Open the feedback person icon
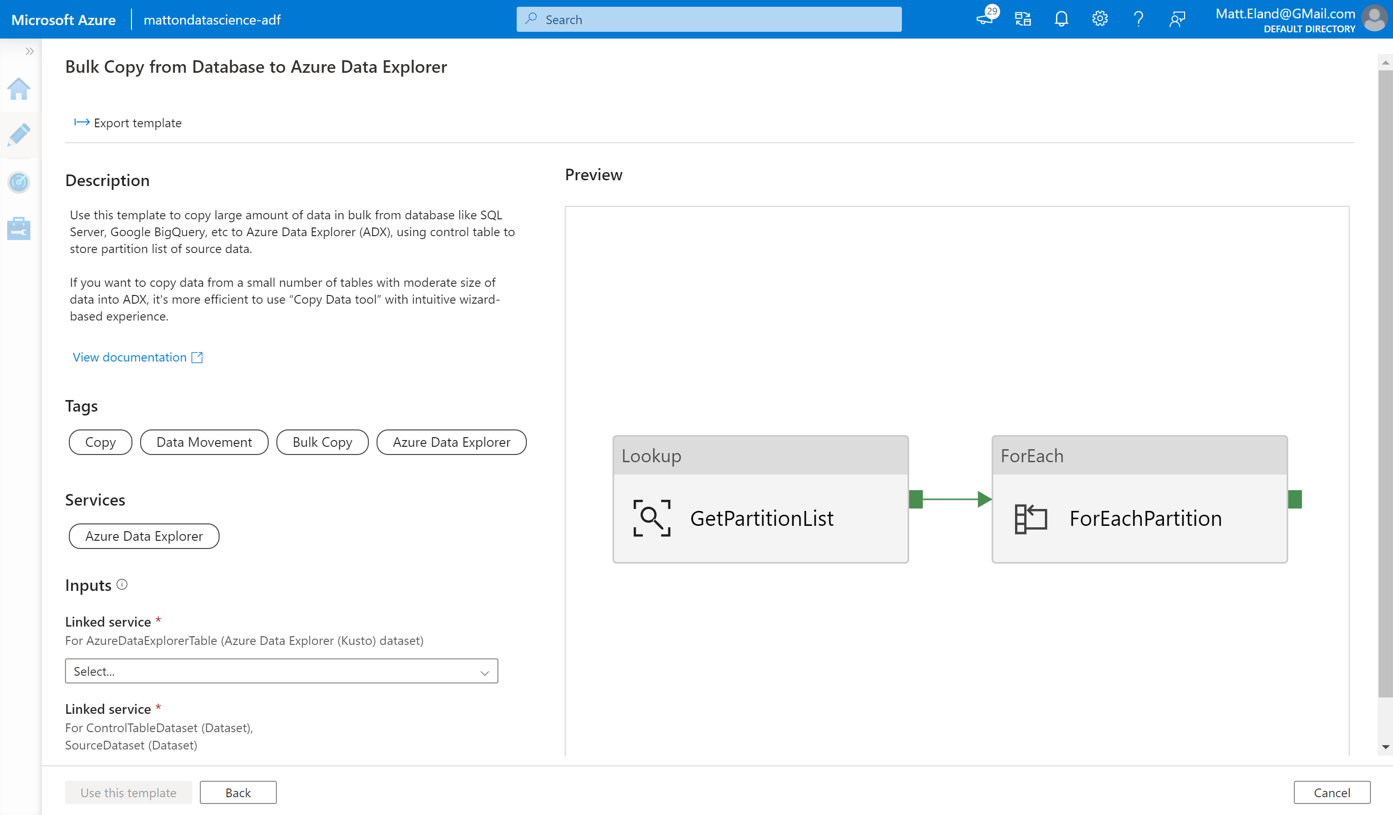The width and height of the screenshot is (1393, 815). [x=1177, y=19]
